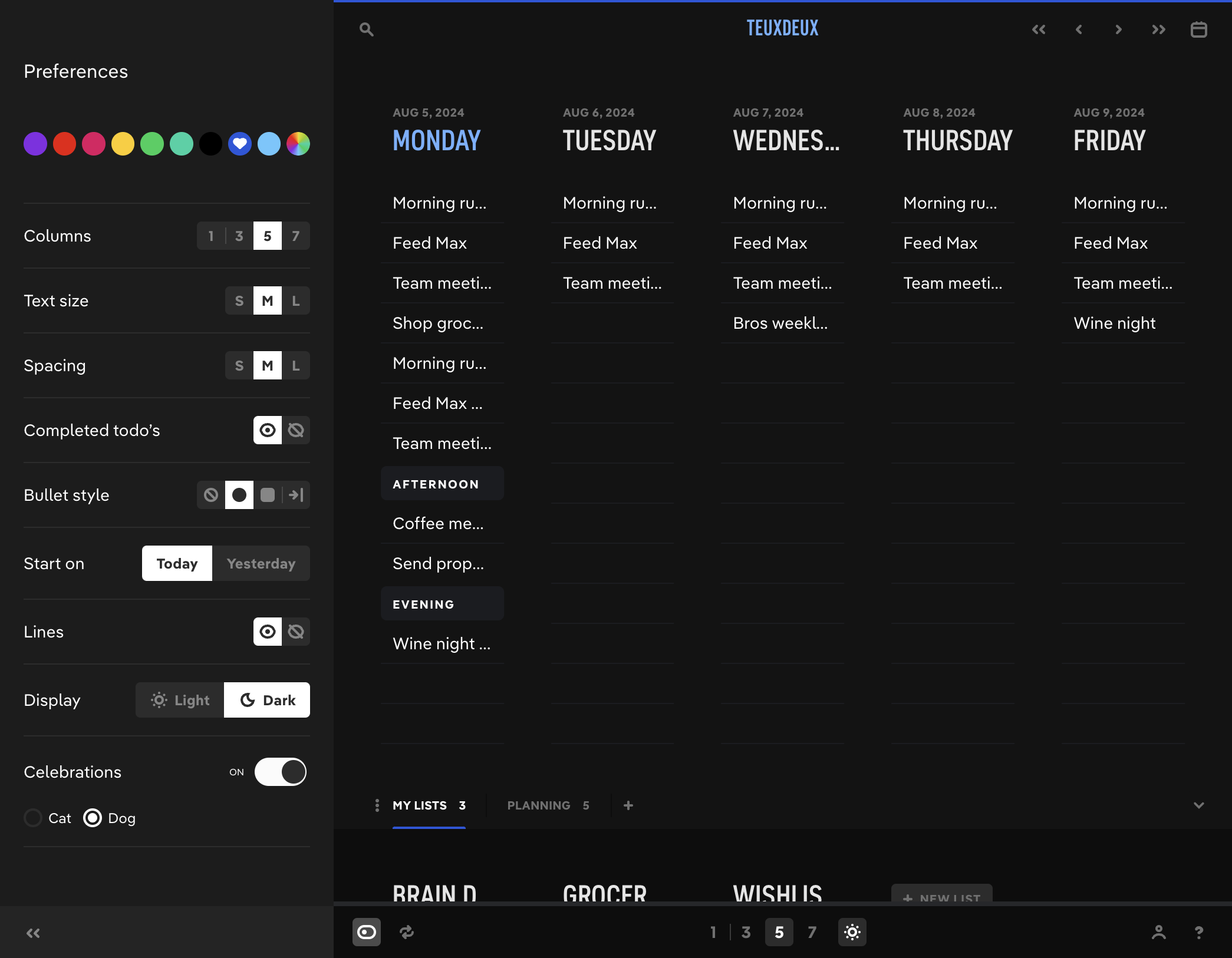Select the Cat radio option
Viewport: 1232px width, 958px height.
pos(33,818)
